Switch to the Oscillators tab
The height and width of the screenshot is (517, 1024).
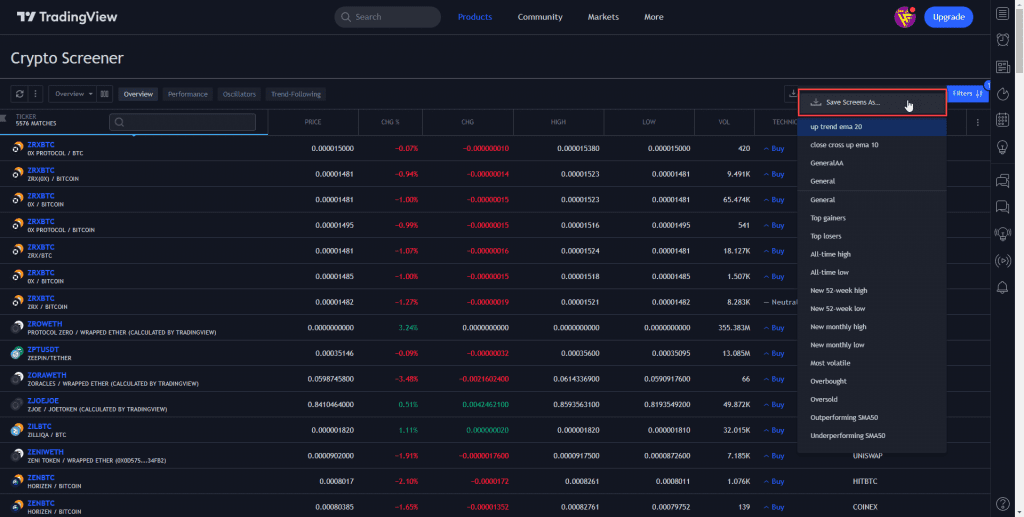pyautogui.click(x=239, y=94)
